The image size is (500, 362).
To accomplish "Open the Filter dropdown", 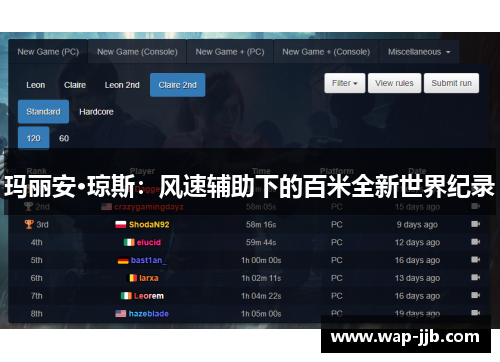I will (x=345, y=83).
